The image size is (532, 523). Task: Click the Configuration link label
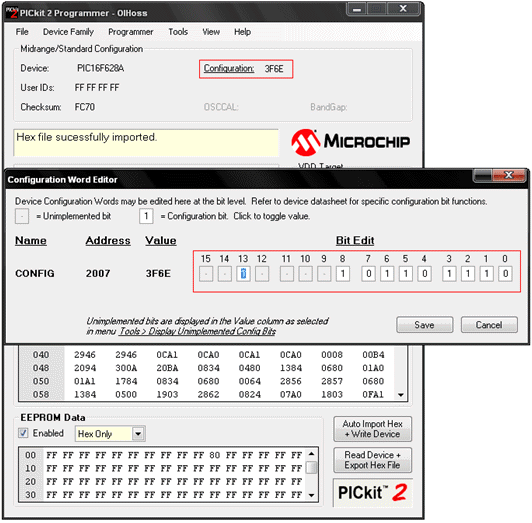(x=229, y=69)
